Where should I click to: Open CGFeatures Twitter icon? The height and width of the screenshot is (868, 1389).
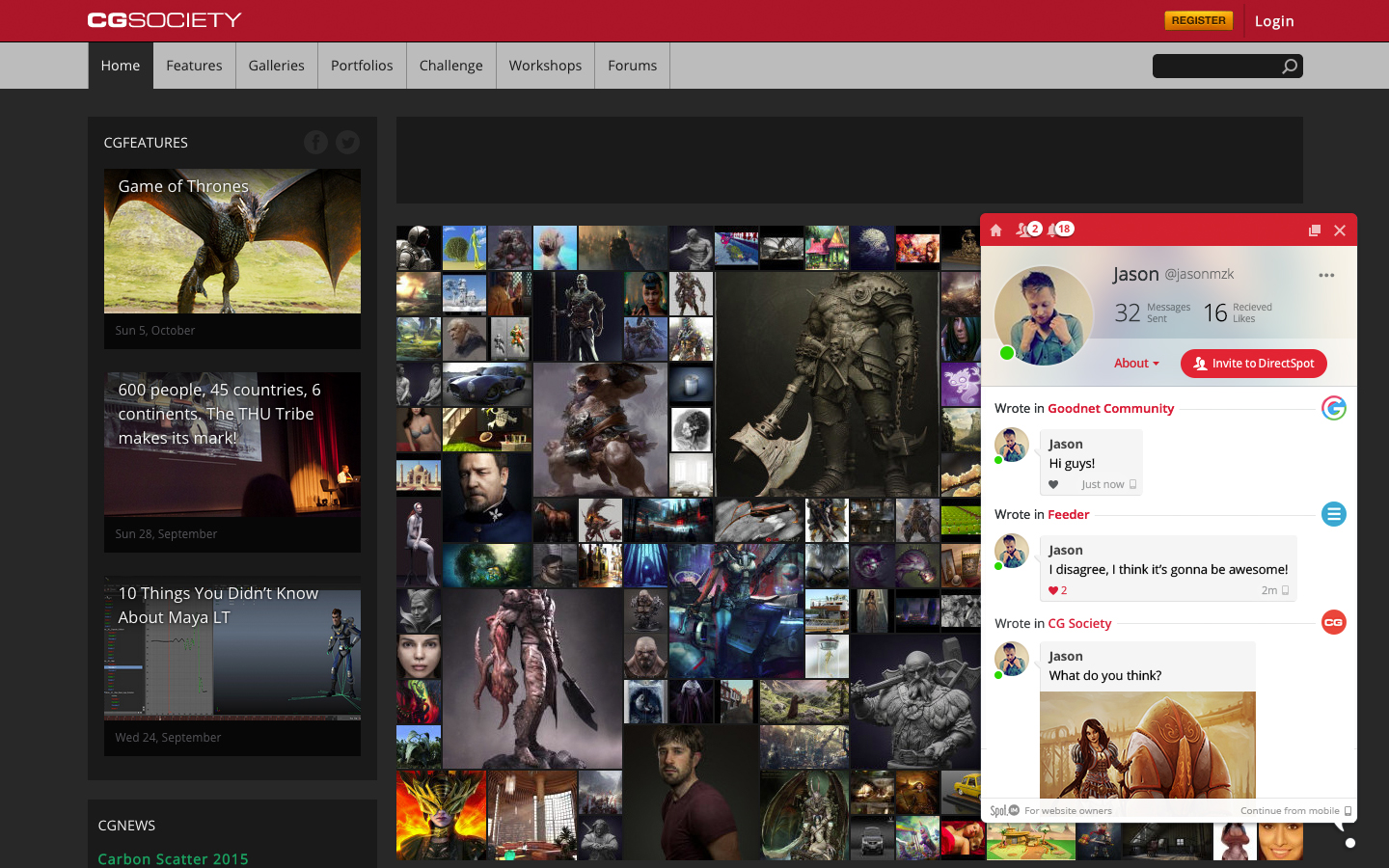click(x=347, y=143)
